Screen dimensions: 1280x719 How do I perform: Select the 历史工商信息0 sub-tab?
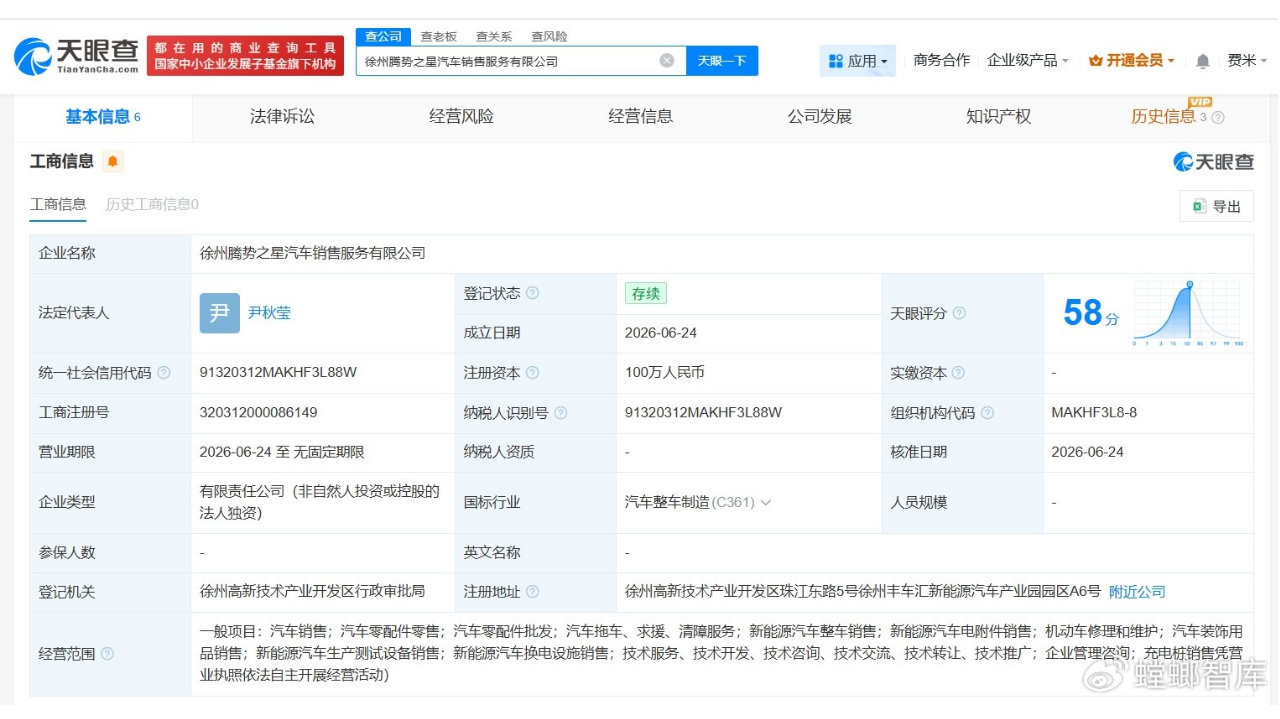click(152, 204)
